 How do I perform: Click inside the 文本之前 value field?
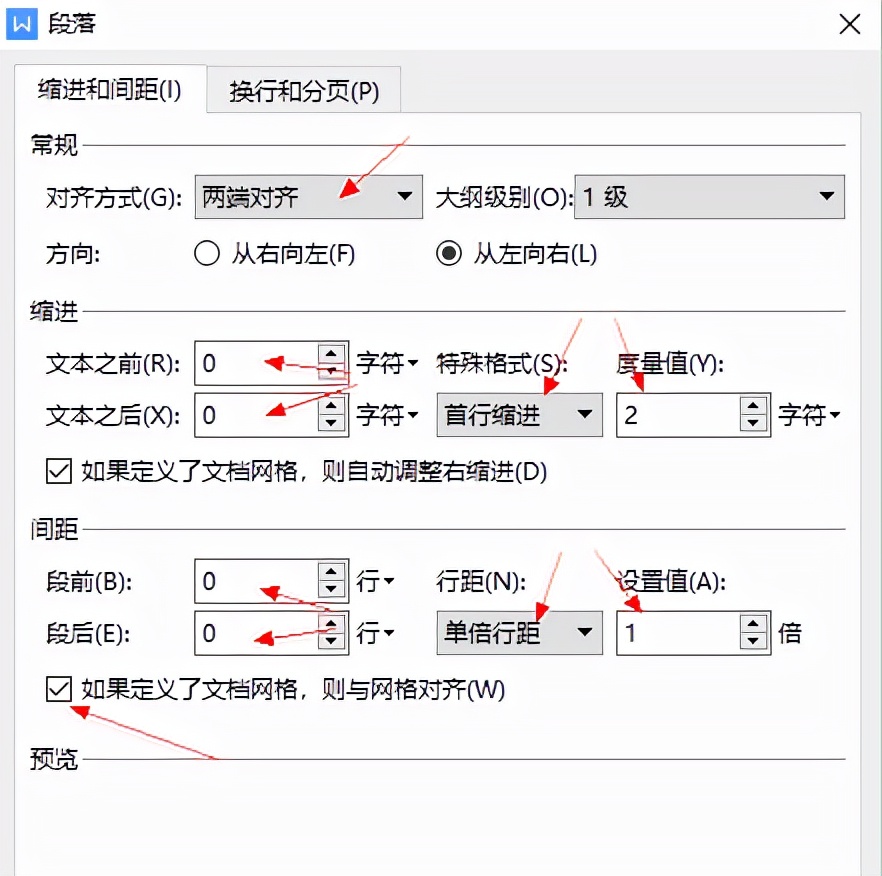[x=250, y=364]
